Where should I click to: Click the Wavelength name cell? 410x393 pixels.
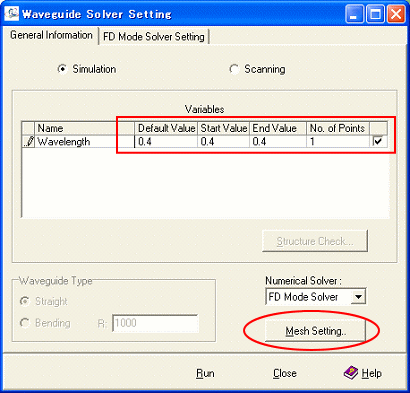(84, 142)
